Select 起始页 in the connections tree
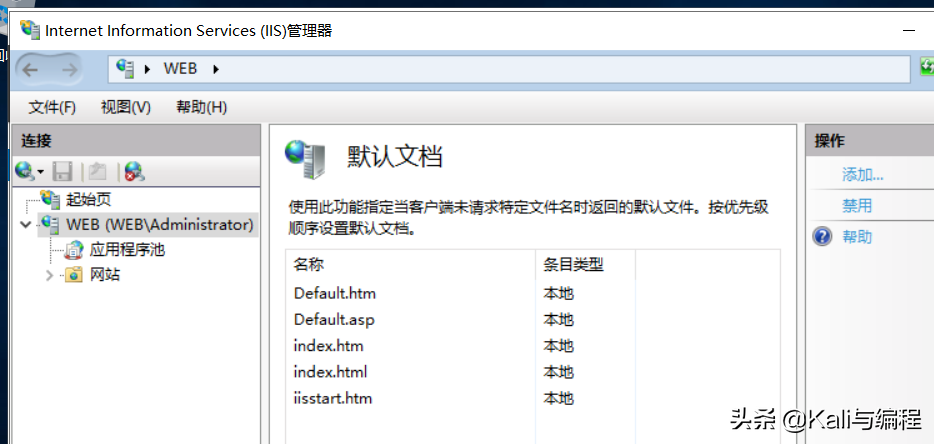934x444 pixels. point(88,199)
